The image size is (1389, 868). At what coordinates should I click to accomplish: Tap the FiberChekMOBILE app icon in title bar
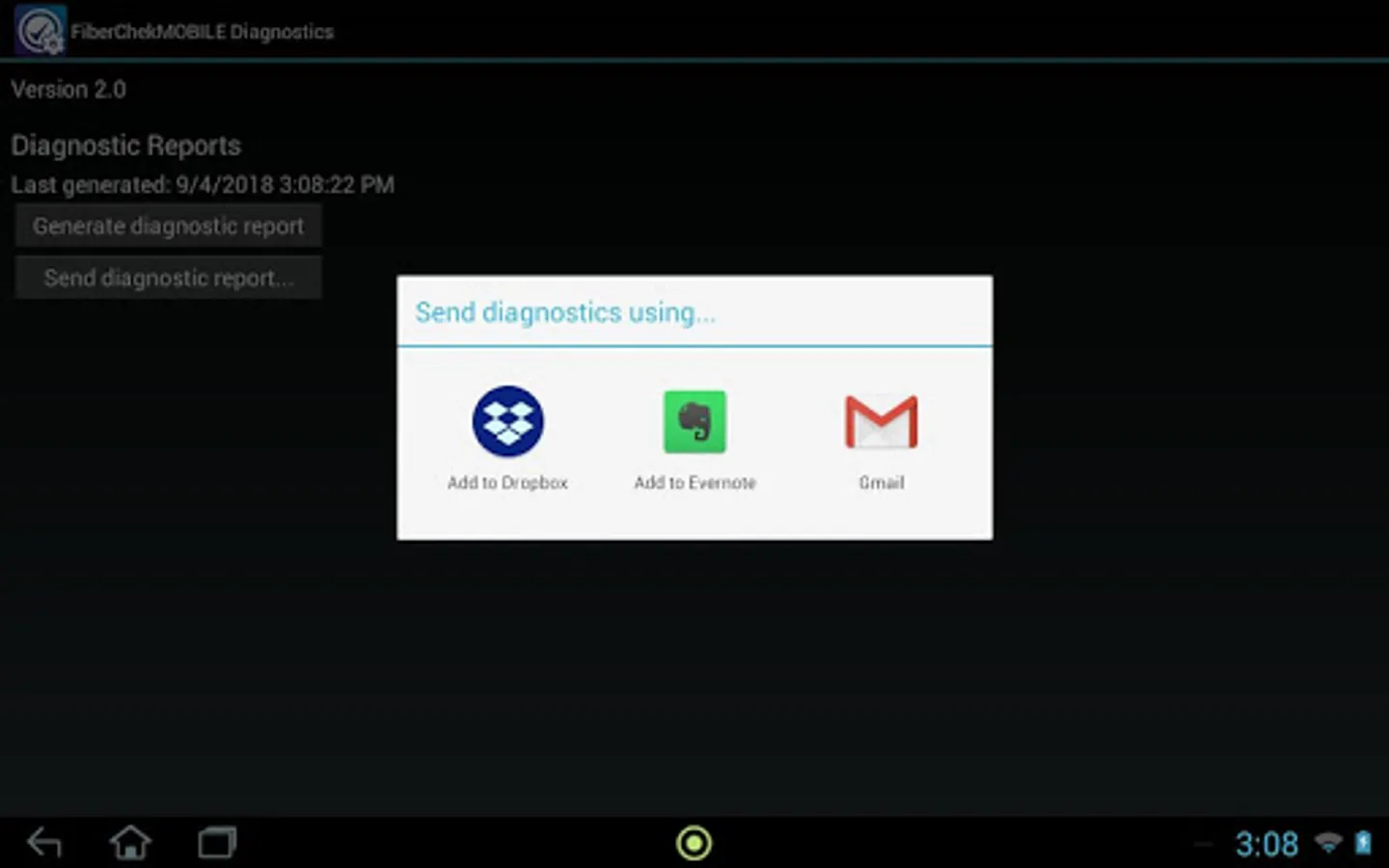40,30
